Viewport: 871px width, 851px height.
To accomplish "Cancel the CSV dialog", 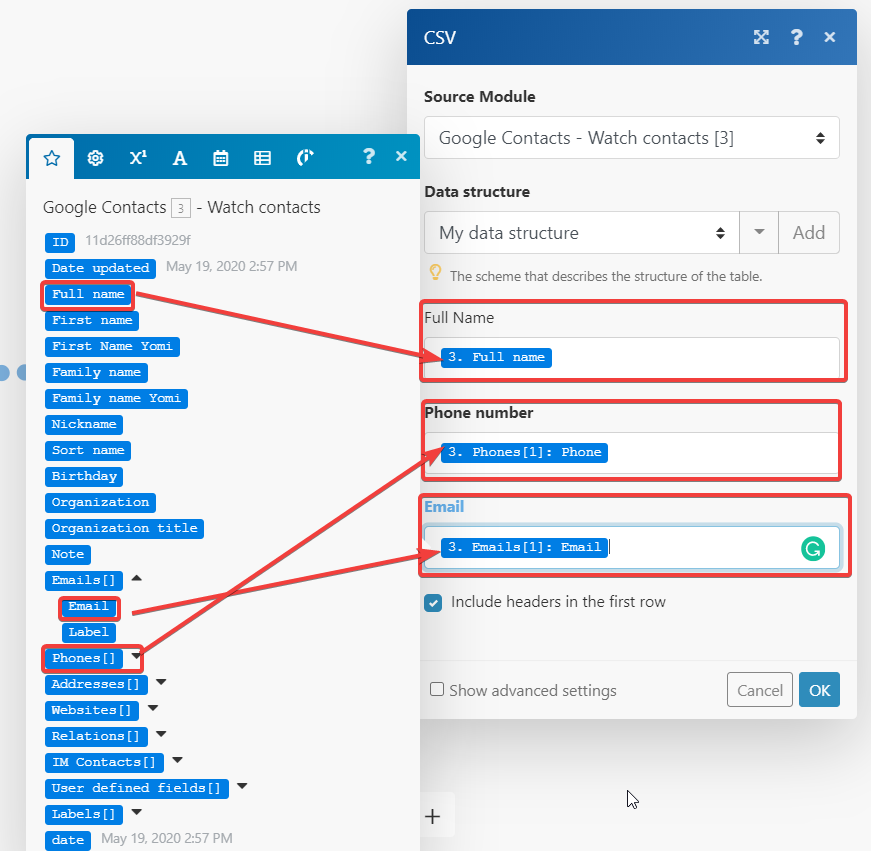I will point(759,690).
